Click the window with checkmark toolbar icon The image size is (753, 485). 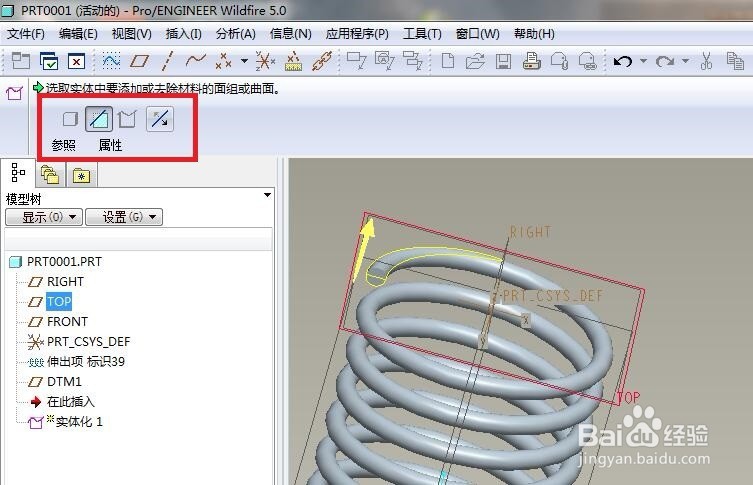(x=49, y=61)
